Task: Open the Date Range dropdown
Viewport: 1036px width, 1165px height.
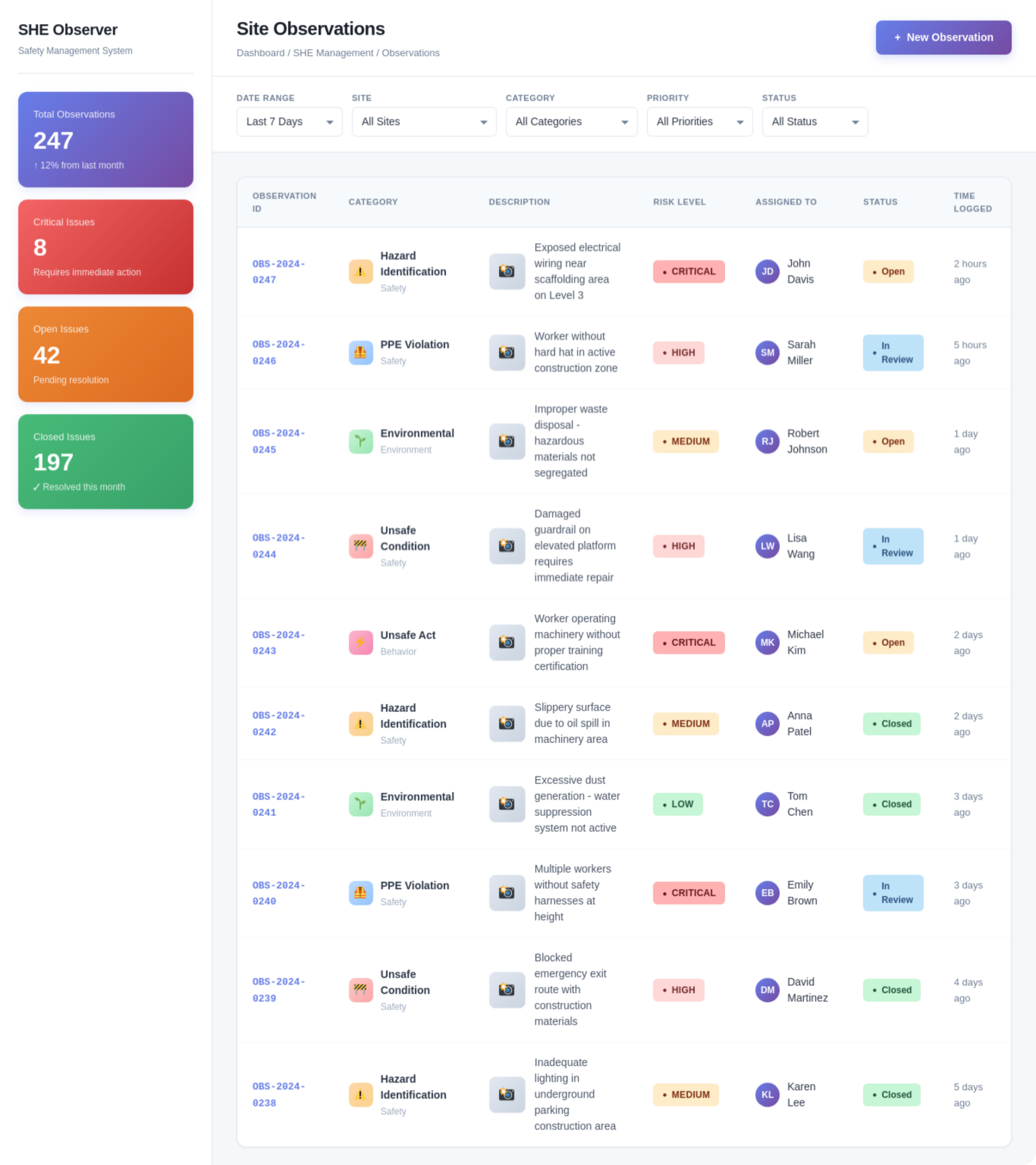Action: [289, 121]
